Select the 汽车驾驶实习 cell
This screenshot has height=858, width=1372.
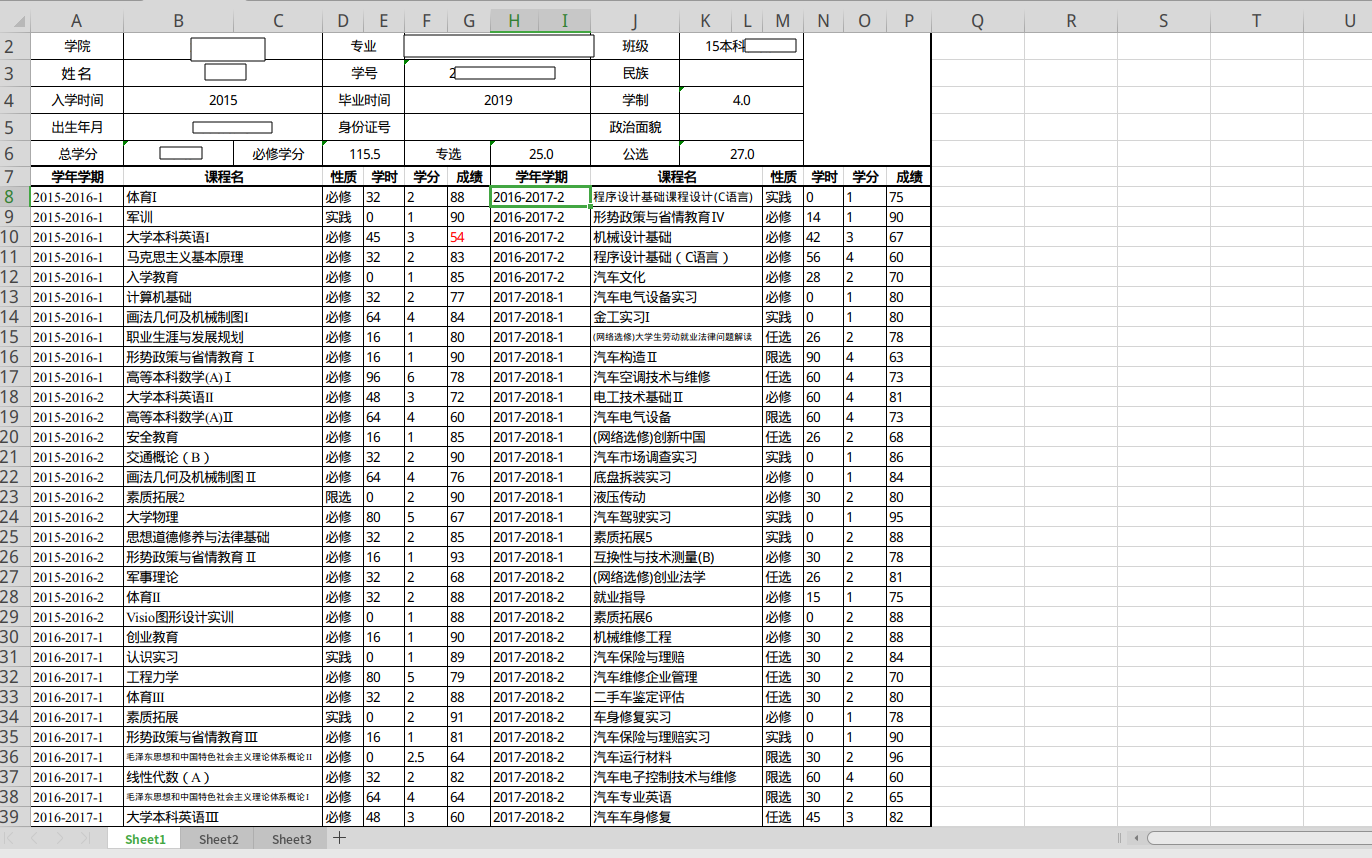point(676,517)
